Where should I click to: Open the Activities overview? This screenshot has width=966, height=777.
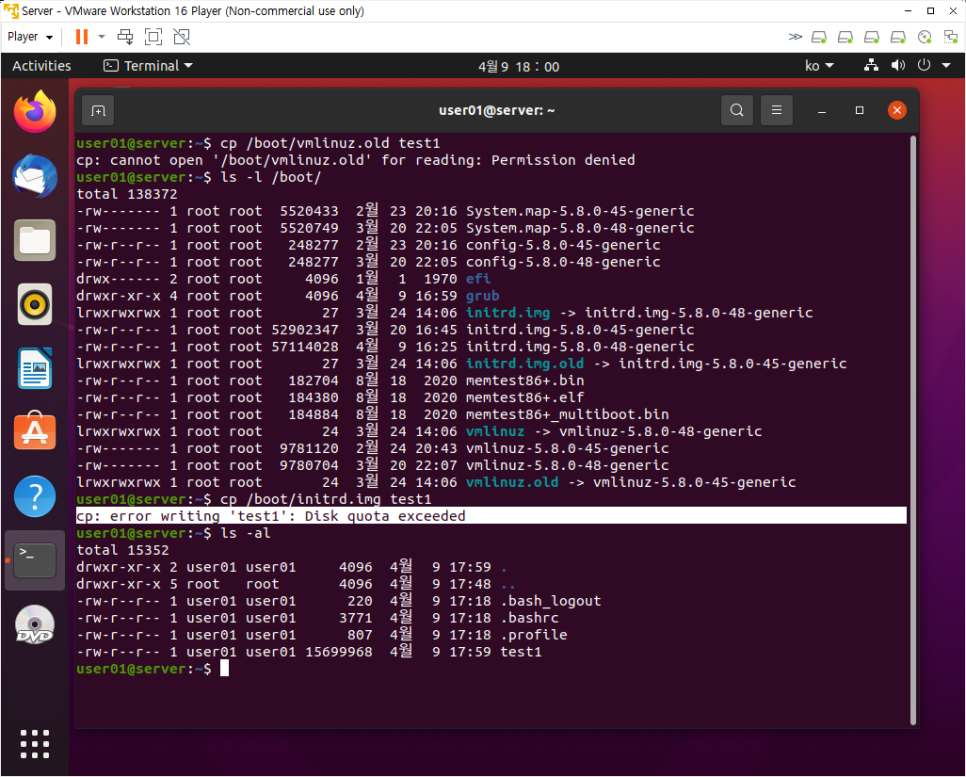[41, 66]
